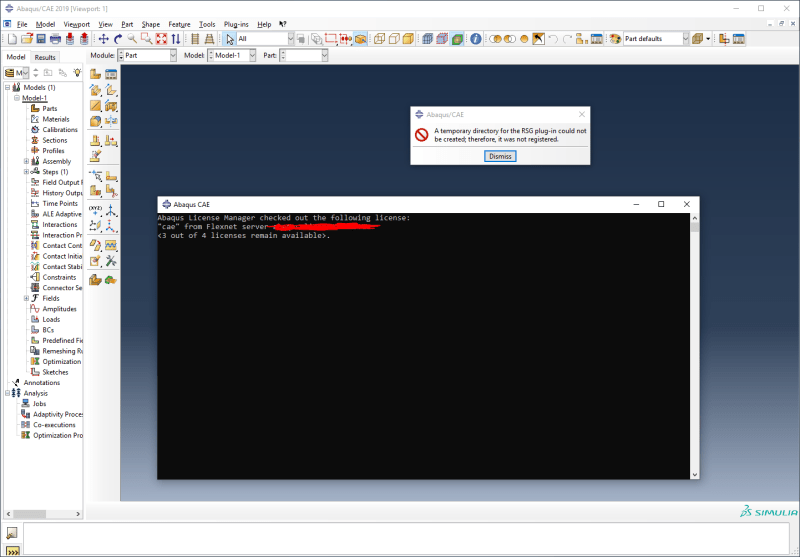Image resolution: width=800 pixels, height=557 pixels.
Task: Save the model database icon
Action: [41, 39]
